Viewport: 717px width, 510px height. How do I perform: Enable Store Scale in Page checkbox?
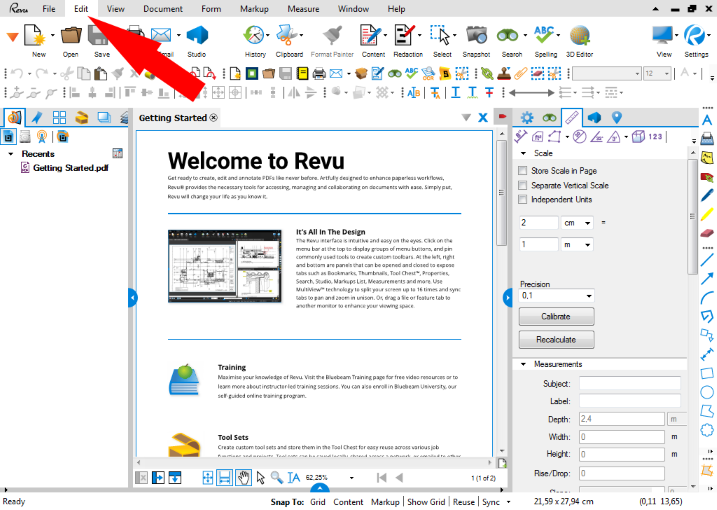pos(523,171)
